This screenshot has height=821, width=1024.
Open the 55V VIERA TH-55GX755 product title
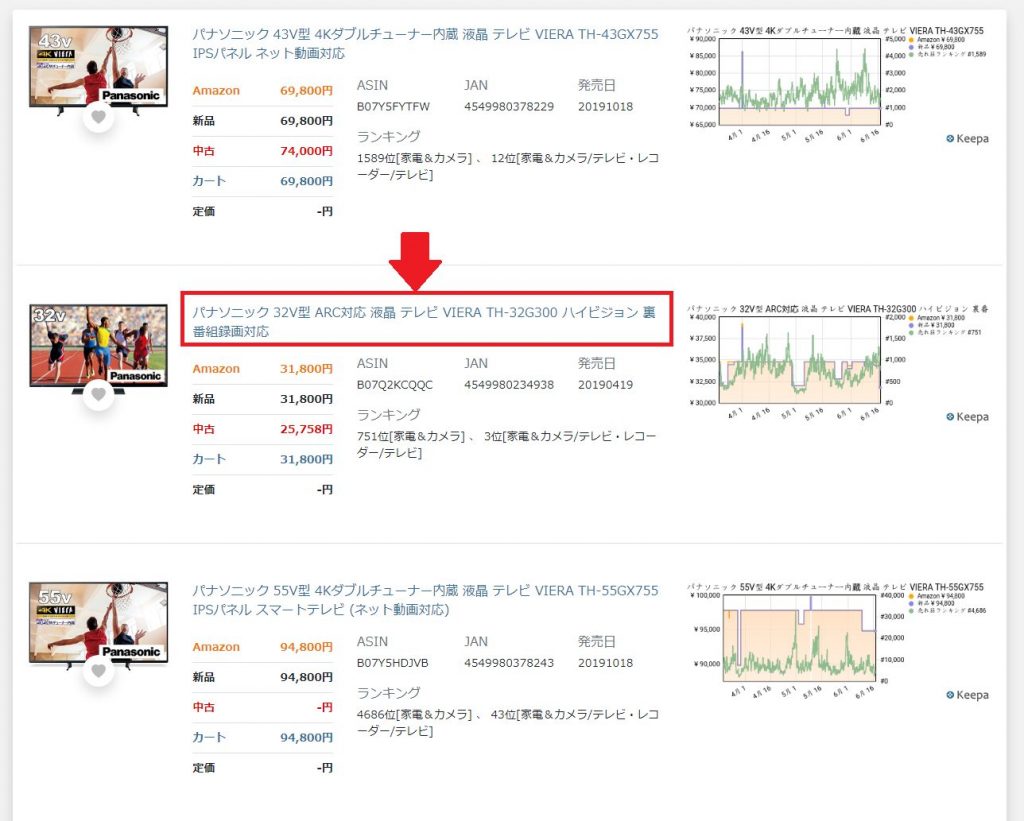pos(425,600)
